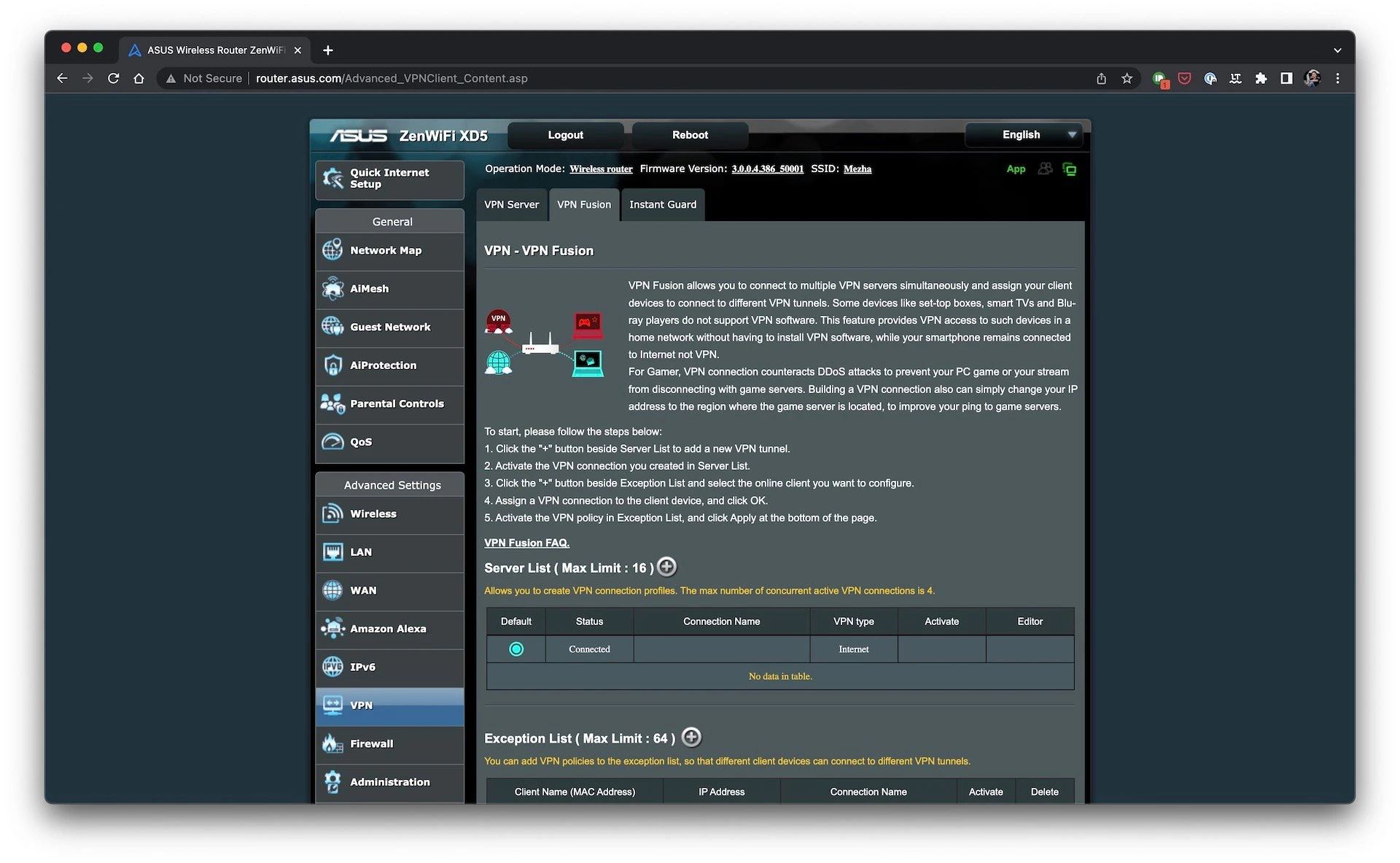
Task: Click the Pocket extension icon
Action: (1184, 78)
